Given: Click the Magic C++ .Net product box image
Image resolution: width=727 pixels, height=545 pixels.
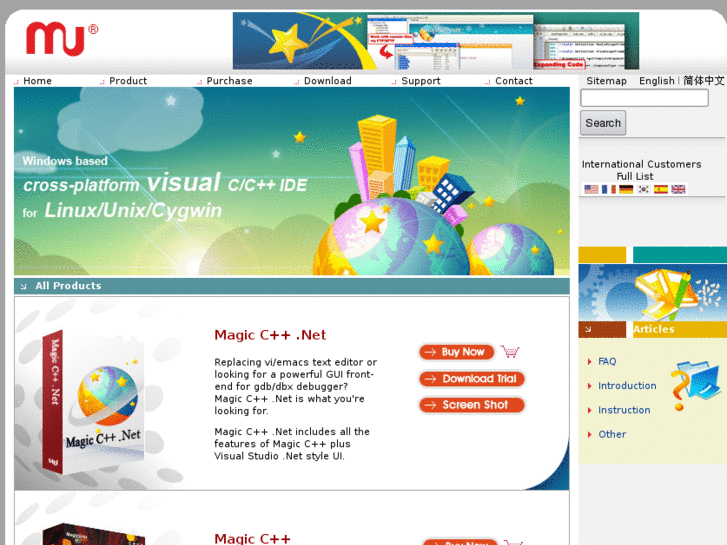Looking at the screenshot, I should click(93, 402).
